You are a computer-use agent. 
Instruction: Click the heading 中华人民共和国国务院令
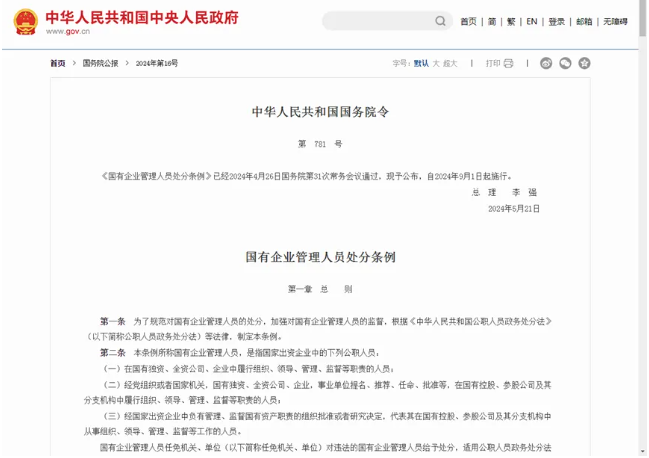coord(320,112)
